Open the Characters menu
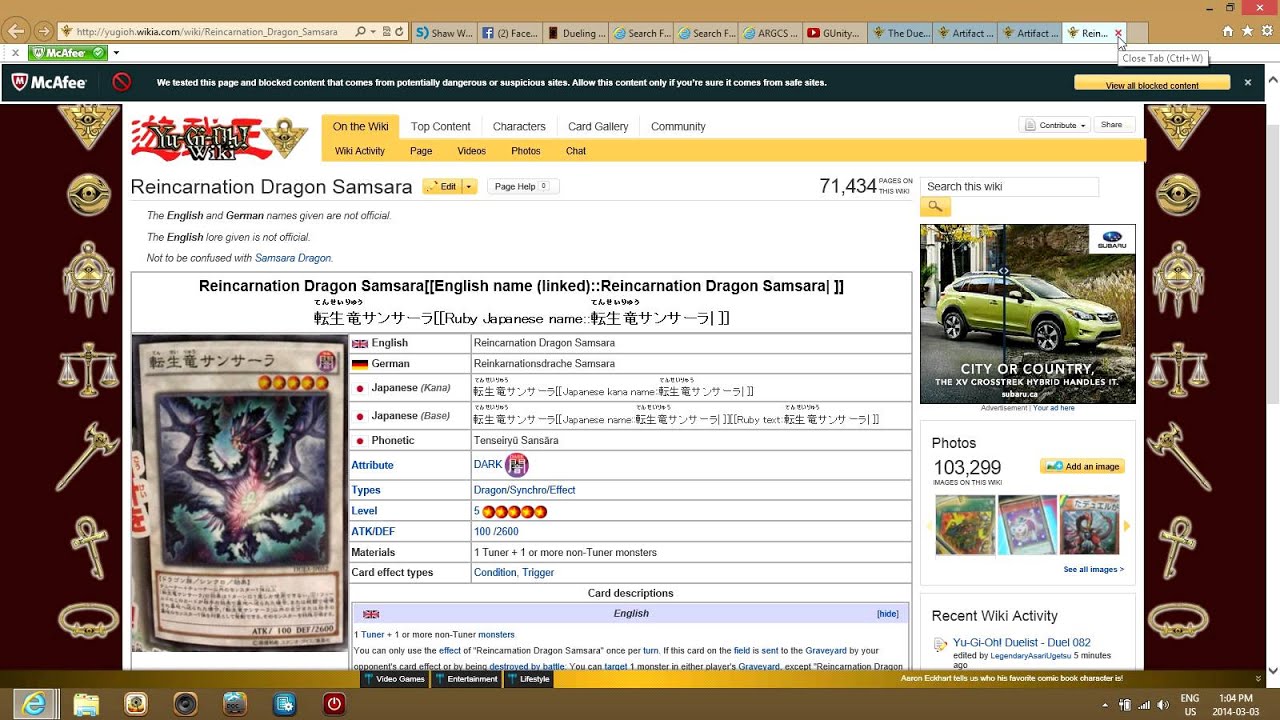The height and width of the screenshot is (720, 1280). point(519,127)
